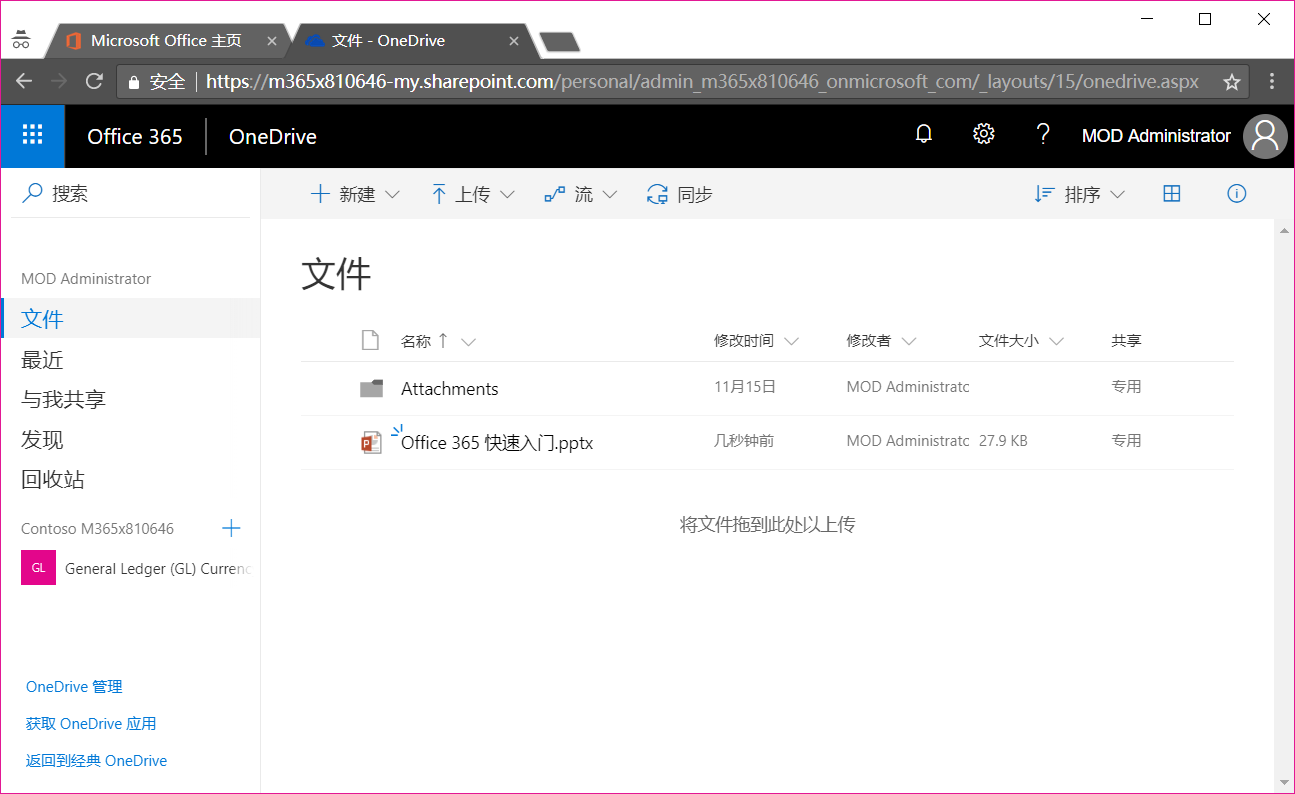Reverse the 名称 column sort direction
This screenshot has width=1295, height=794.
[441, 340]
